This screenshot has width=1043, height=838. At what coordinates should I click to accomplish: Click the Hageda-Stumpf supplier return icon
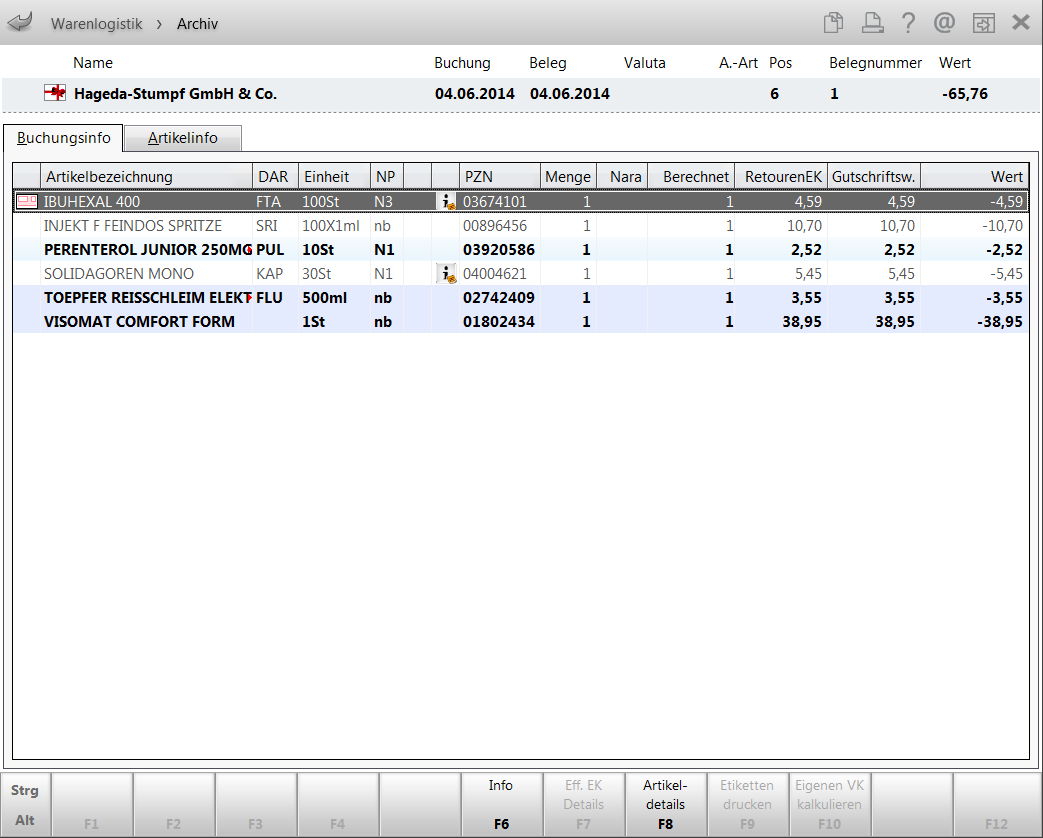pyautogui.click(x=55, y=93)
